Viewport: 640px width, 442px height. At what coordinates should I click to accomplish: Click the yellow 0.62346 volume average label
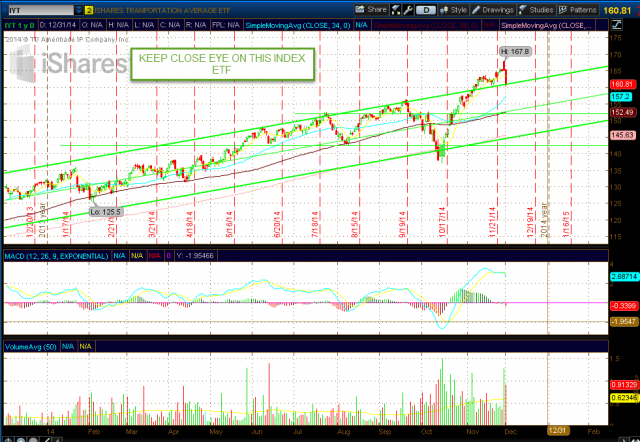[624, 398]
